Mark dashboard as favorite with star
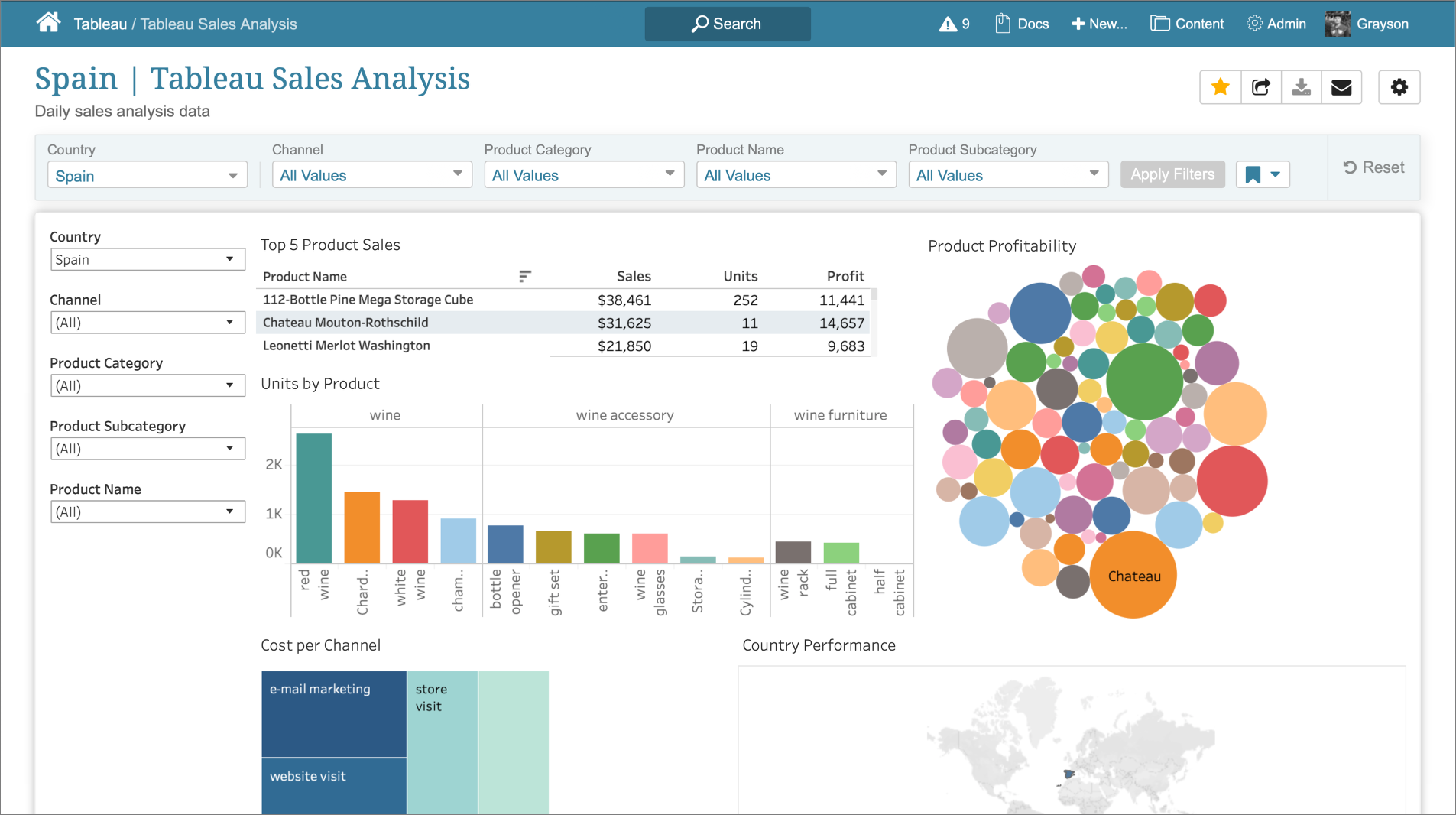 (x=1220, y=87)
